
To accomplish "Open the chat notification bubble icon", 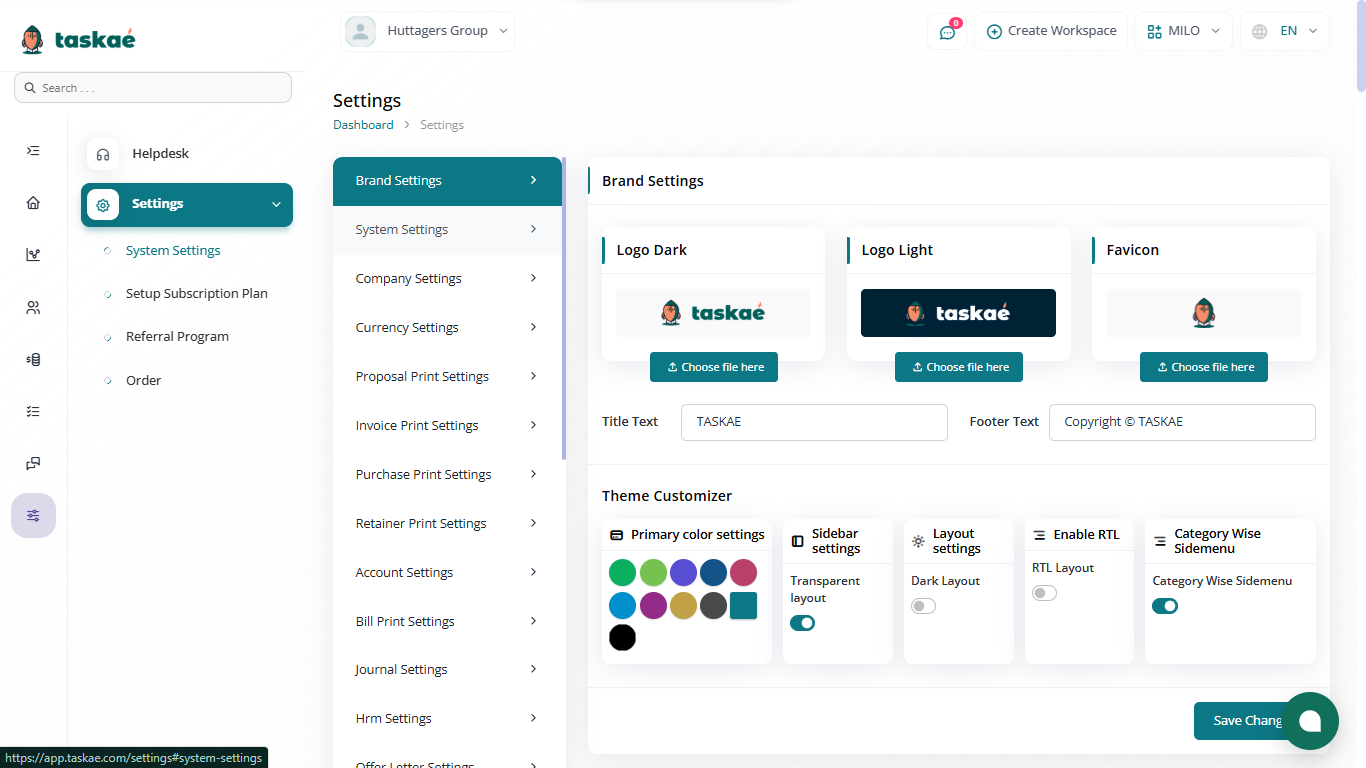I will [947, 31].
